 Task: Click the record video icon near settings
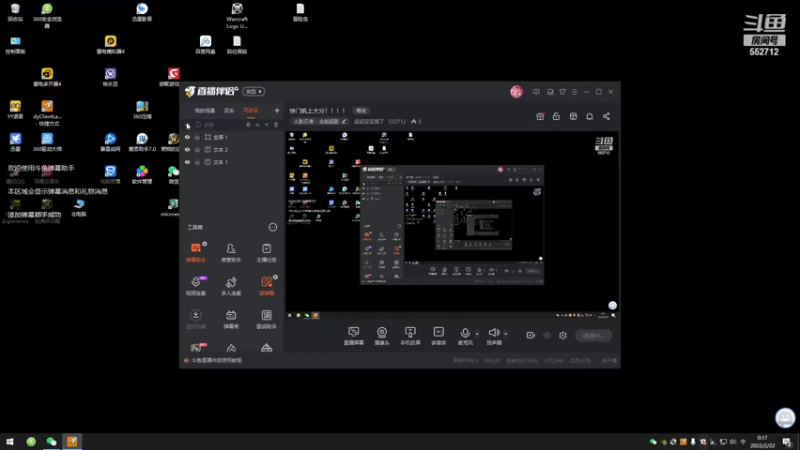[531, 335]
